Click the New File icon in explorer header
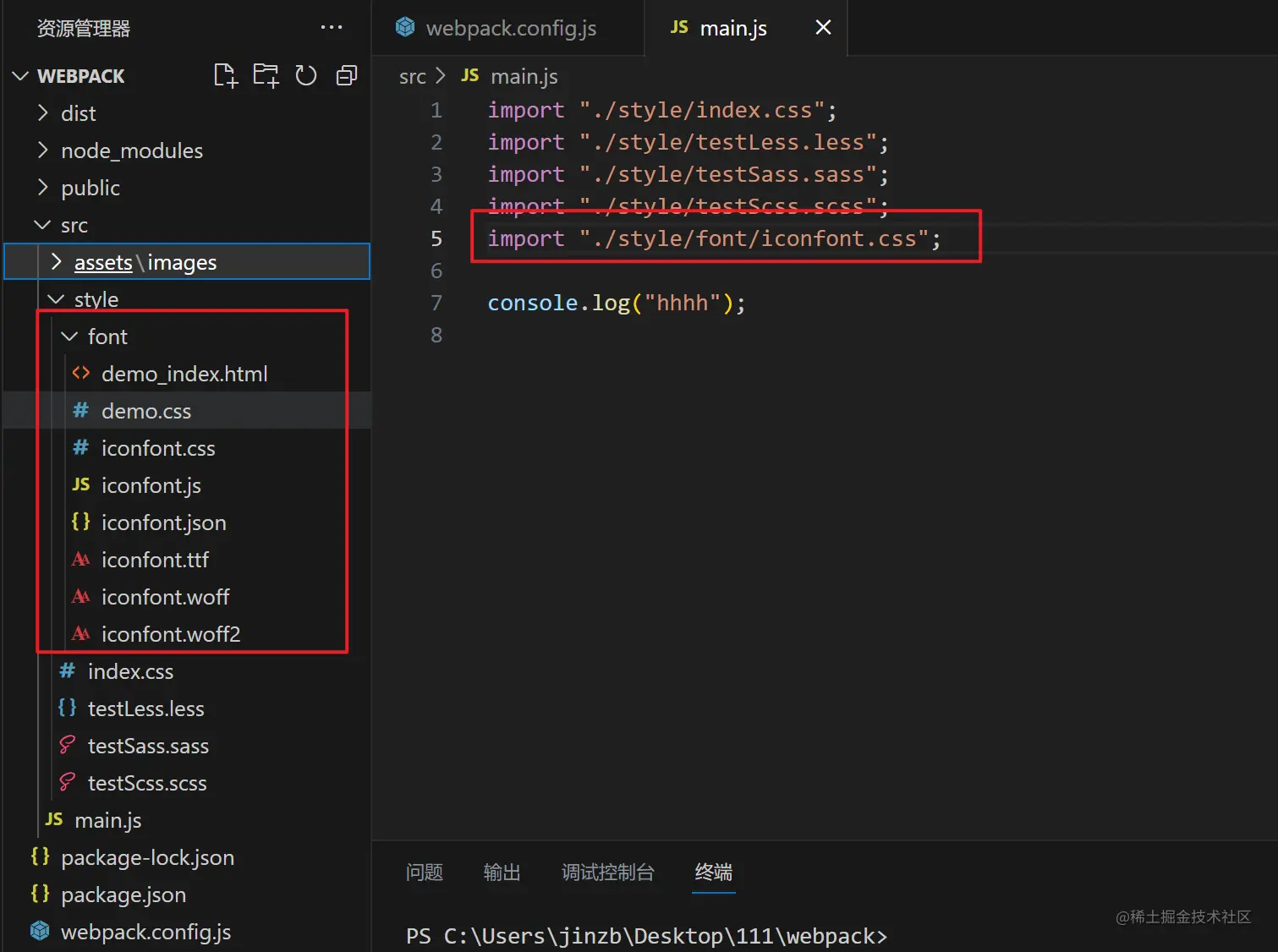This screenshot has width=1278, height=952. (226, 76)
